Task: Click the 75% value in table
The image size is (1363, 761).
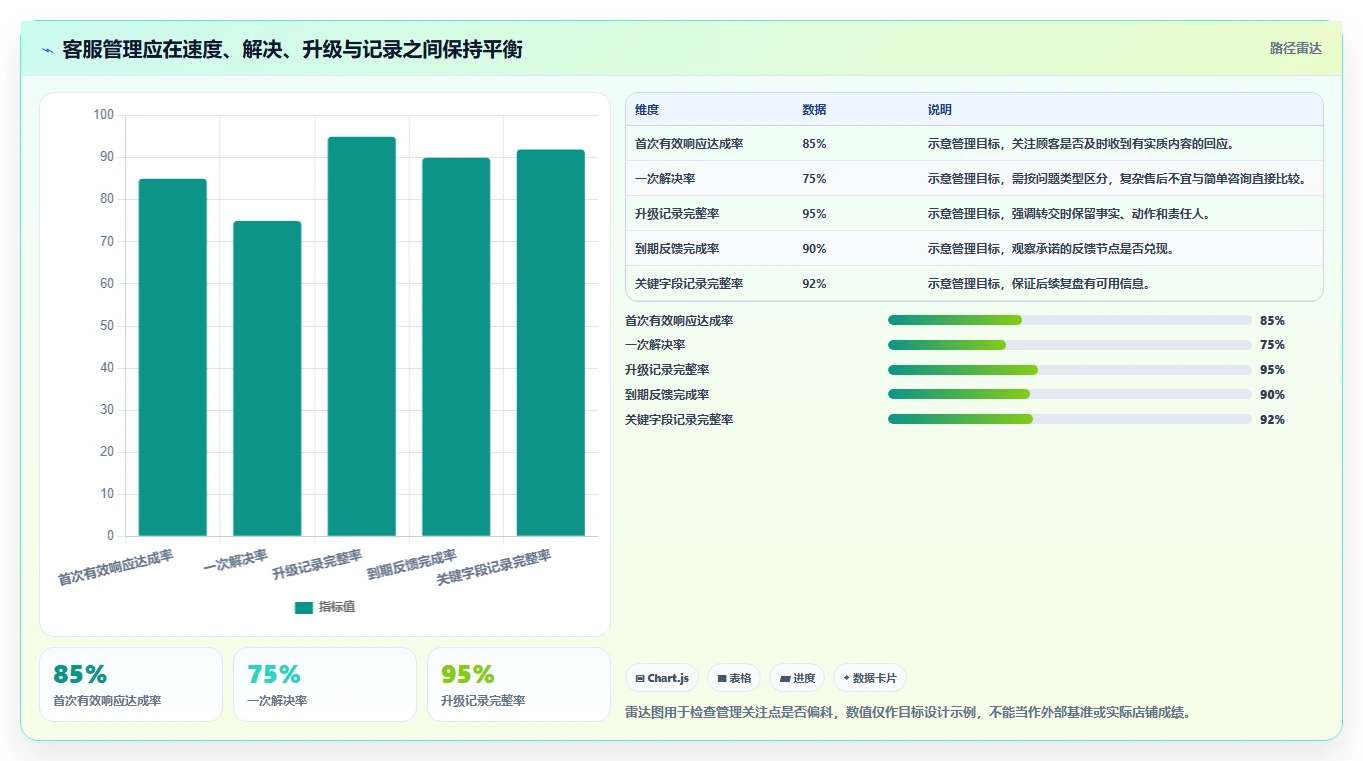Action: click(814, 179)
